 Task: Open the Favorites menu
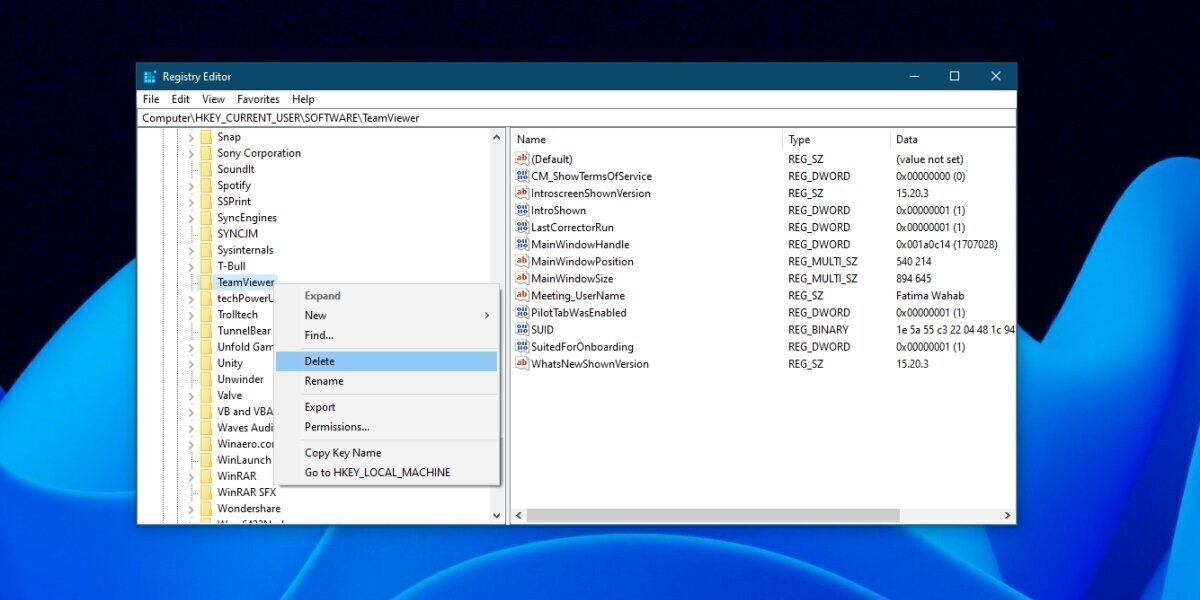coord(258,98)
